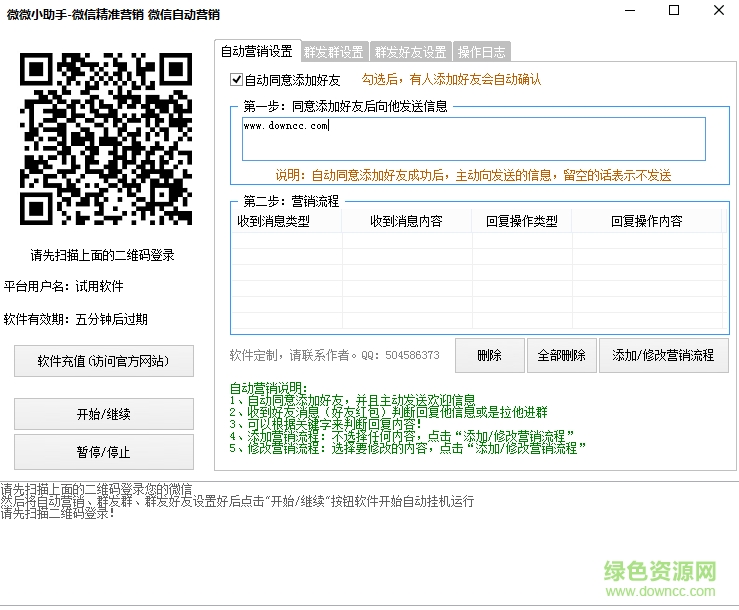Screen dimensions: 739x610
Task: Click the login QR code image
Action: 106,139
